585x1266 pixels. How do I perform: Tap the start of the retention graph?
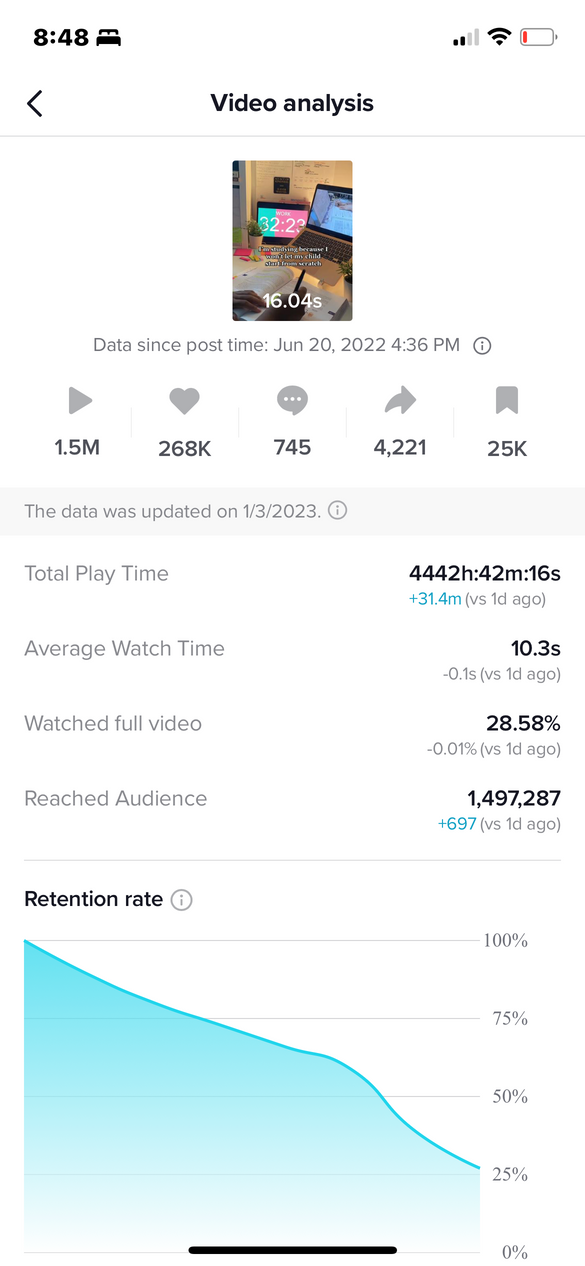26,942
